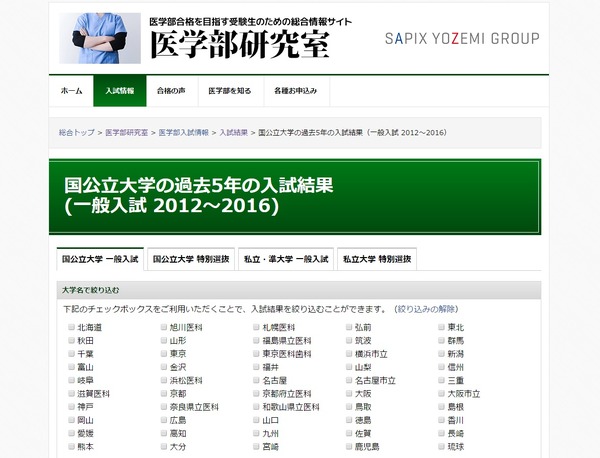
Task: Check the 秋田 checkbox
Action: click(x=71, y=341)
